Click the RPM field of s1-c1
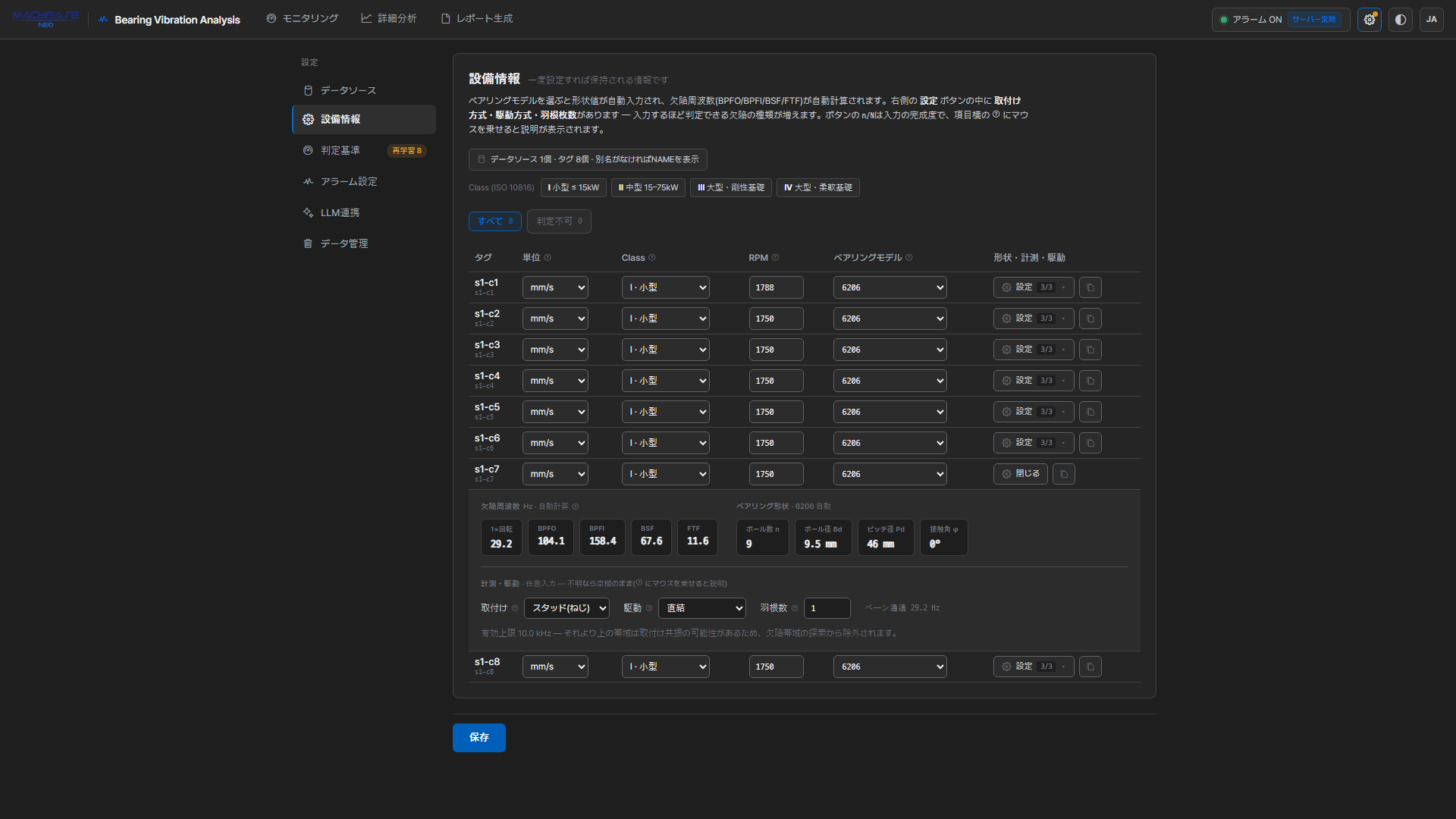1456x819 pixels. (776, 287)
